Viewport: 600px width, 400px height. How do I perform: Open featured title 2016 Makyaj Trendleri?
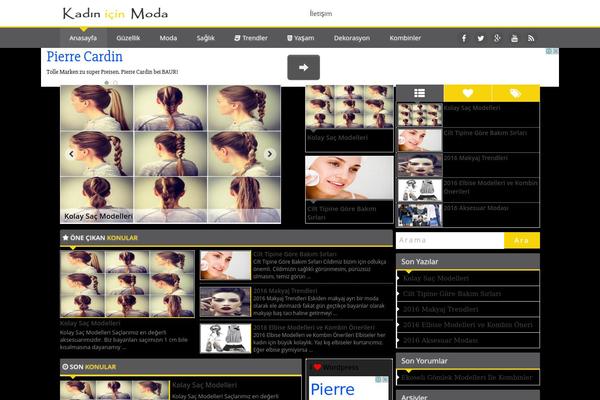[x=285, y=291]
